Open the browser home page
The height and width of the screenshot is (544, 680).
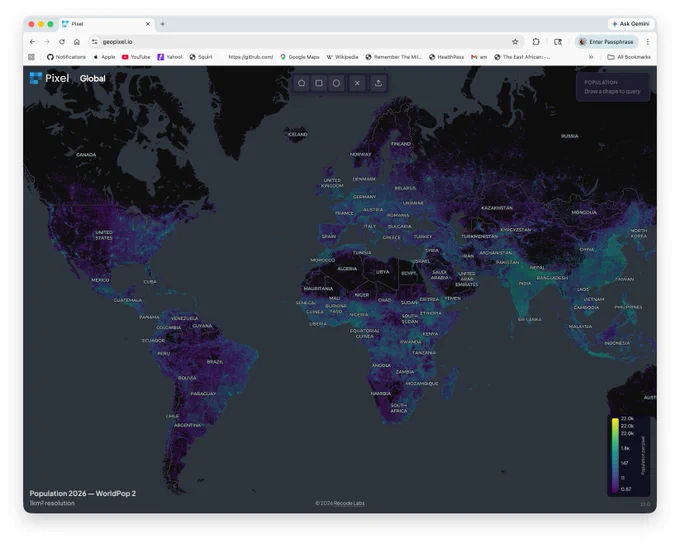tap(77, 42)
